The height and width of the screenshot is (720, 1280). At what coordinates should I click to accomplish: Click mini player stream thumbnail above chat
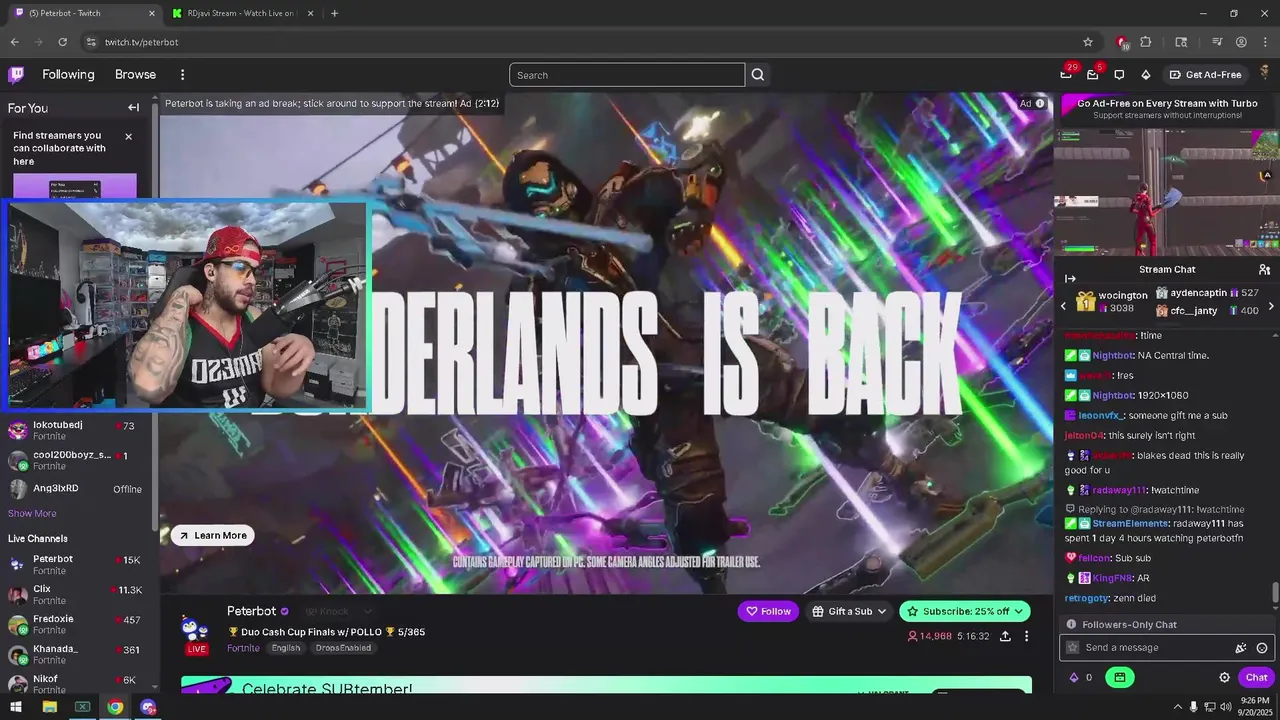tap(1167, 192)
